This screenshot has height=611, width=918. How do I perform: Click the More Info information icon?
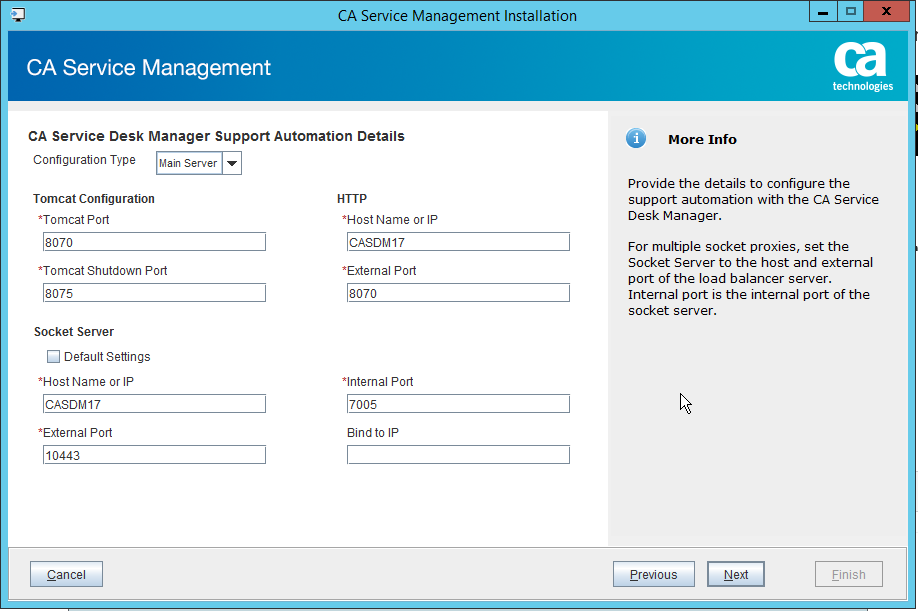point(636,139)
